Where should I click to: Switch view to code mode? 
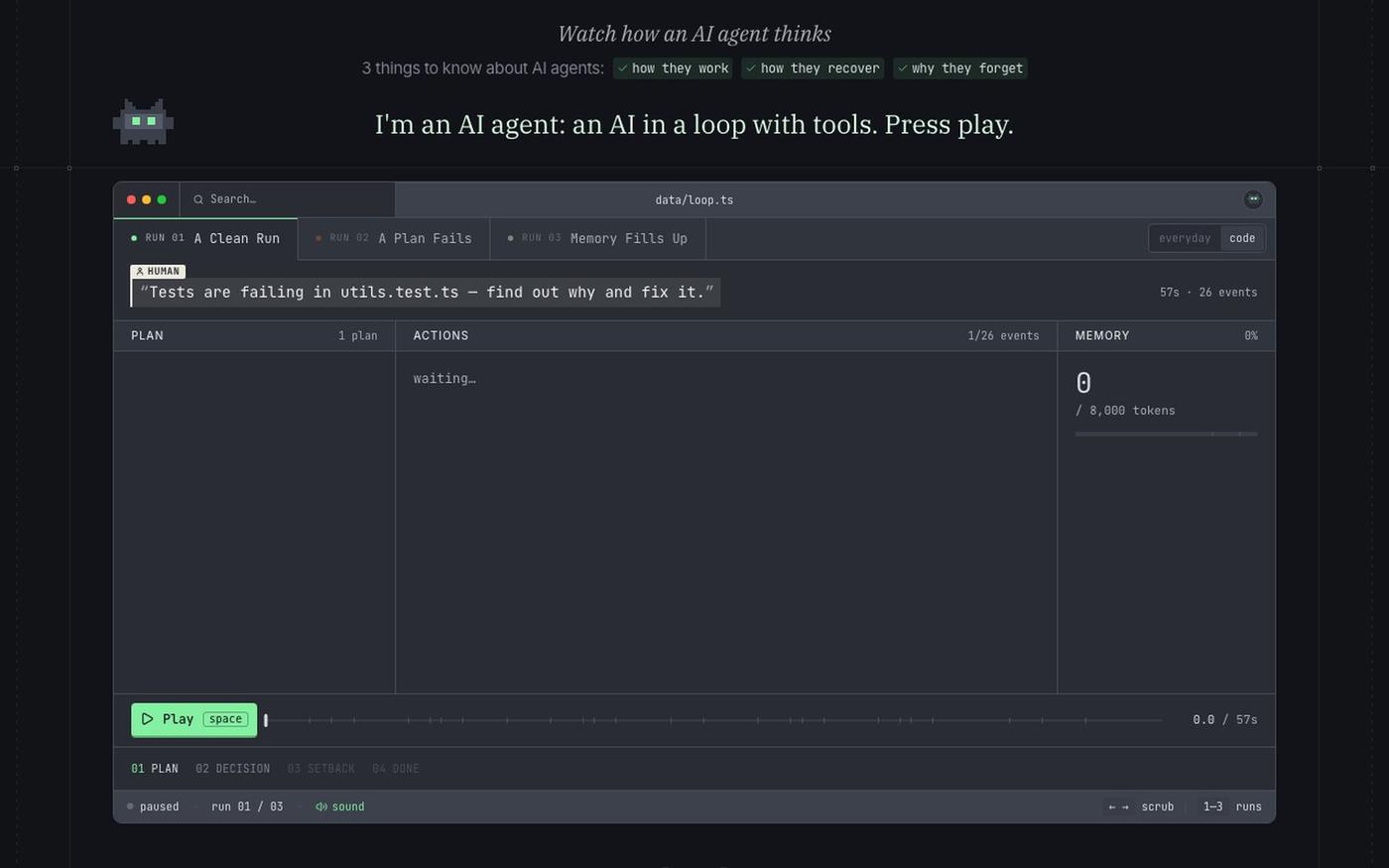click(1242, 238)
